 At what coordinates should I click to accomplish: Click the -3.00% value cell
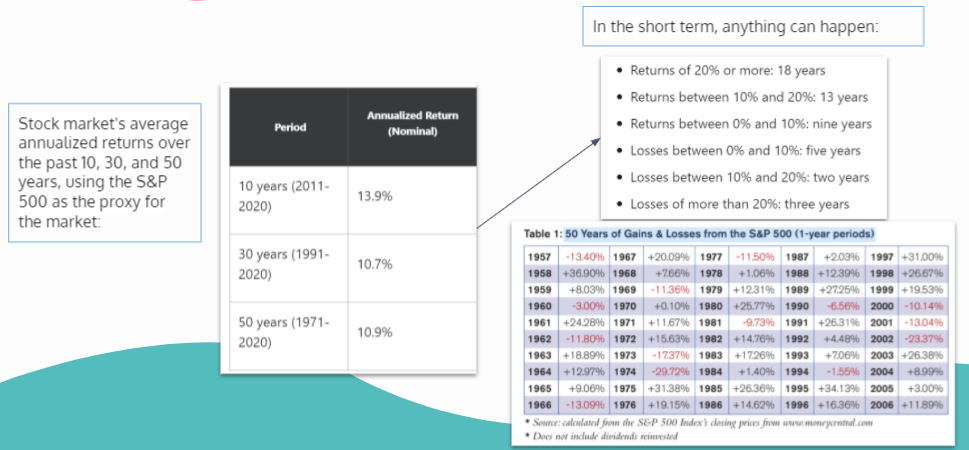coord(585,305)
